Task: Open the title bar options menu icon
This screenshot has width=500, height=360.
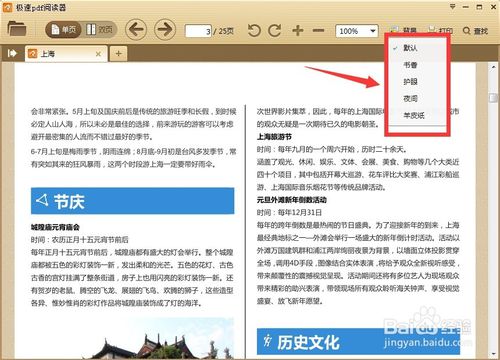Action: tap(453, 6)
